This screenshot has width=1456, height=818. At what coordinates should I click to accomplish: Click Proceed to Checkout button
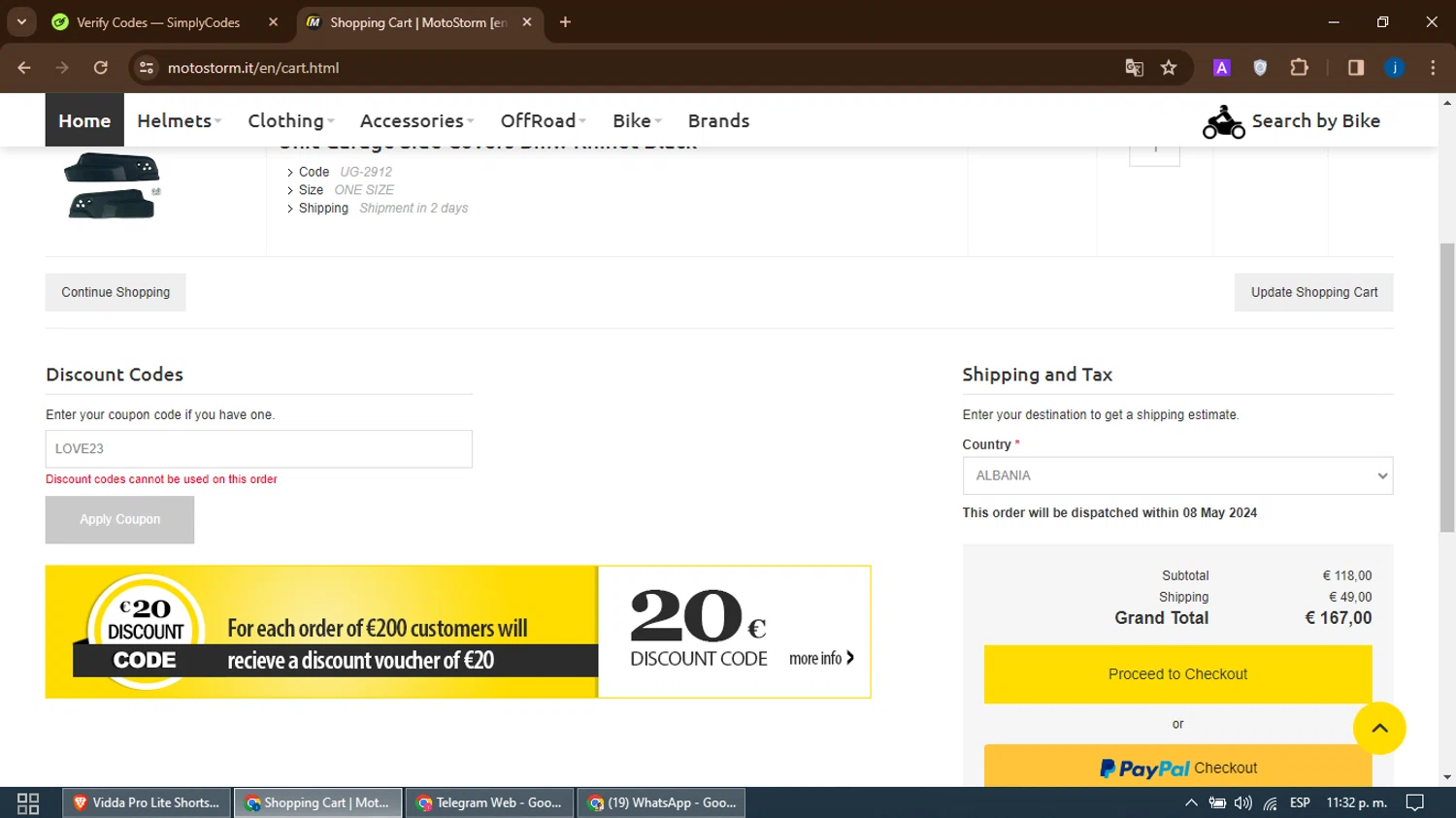[1177, 674]
